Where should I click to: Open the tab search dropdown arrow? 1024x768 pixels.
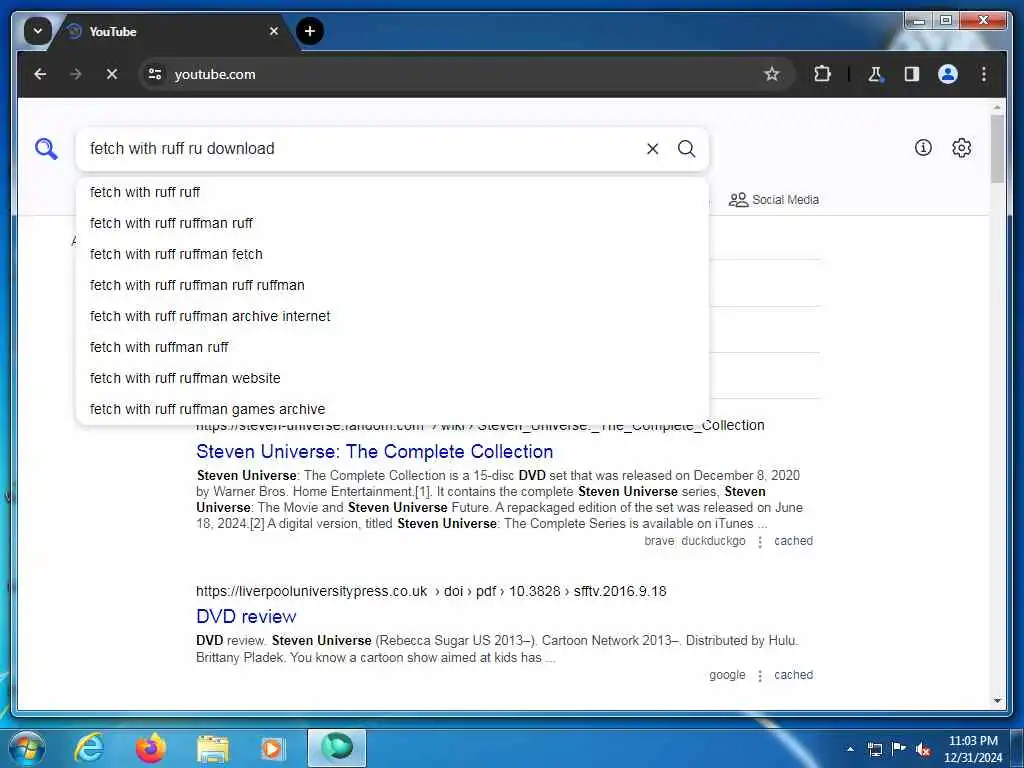[x=37, y=31]
